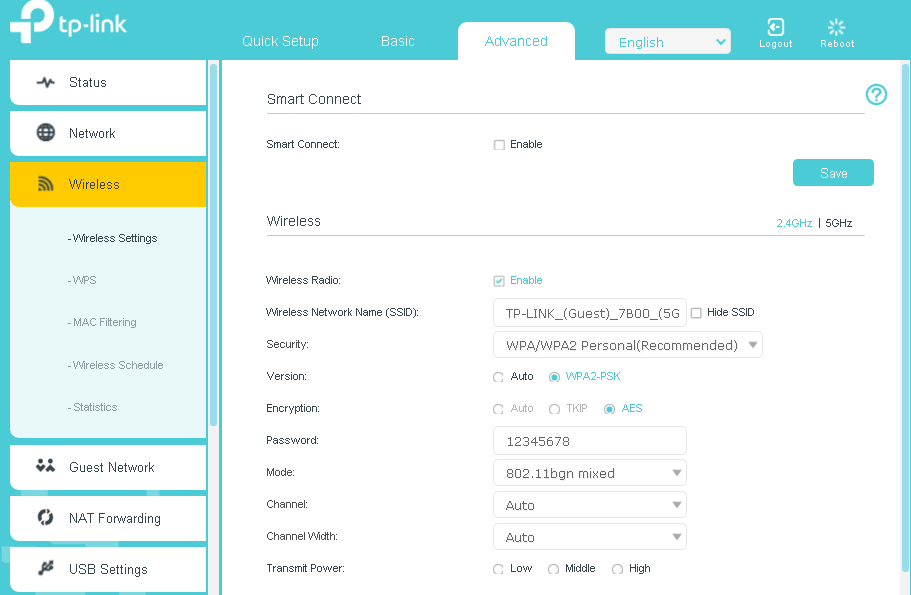This screenshot has width=911, height=595.
Task: Open Status section via pulse icon
Action: pos(45,83)
